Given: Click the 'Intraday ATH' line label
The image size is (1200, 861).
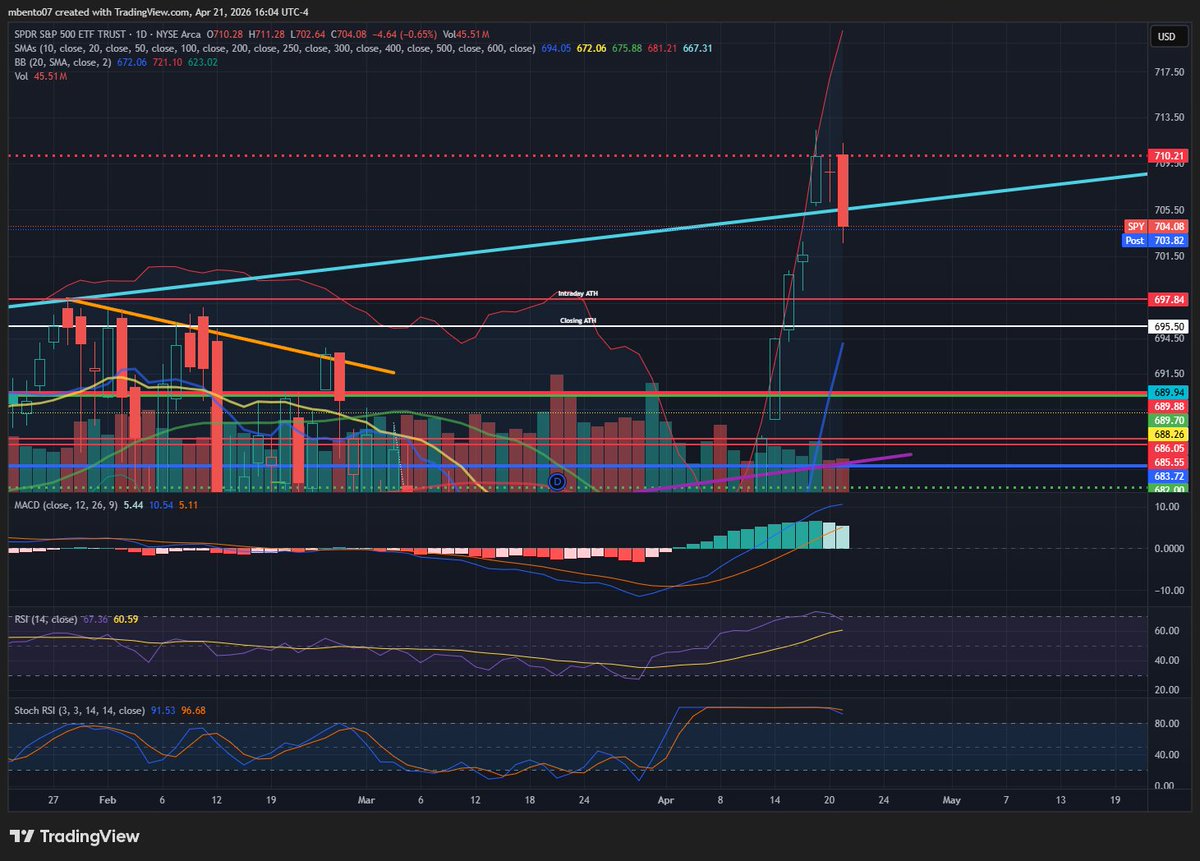Looking at the screenshot, I should click(x=577, y=294).
